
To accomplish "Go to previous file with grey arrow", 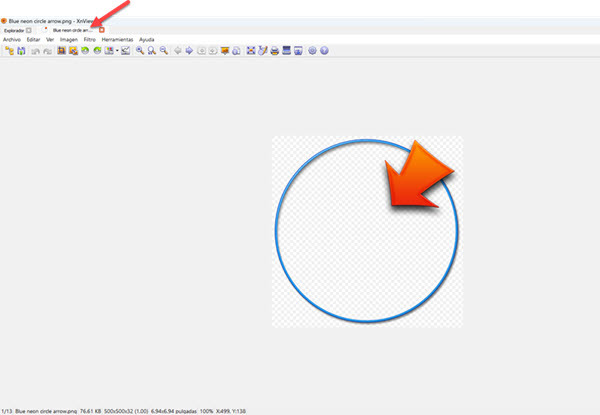I will pos(178,50).
